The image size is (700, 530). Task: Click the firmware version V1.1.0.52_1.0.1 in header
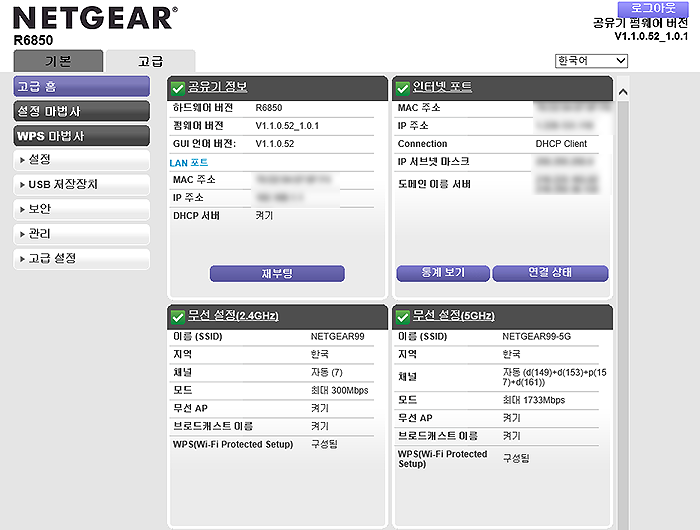(x=651, y=36)
